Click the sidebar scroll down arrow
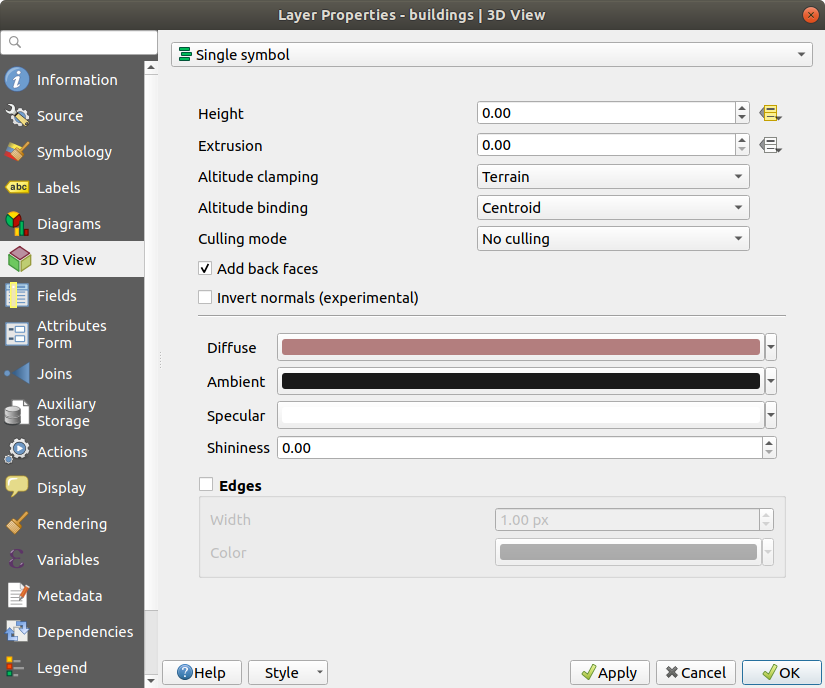Image resolution: width=825 pixels, height=688 pixels. pos(151,681)
